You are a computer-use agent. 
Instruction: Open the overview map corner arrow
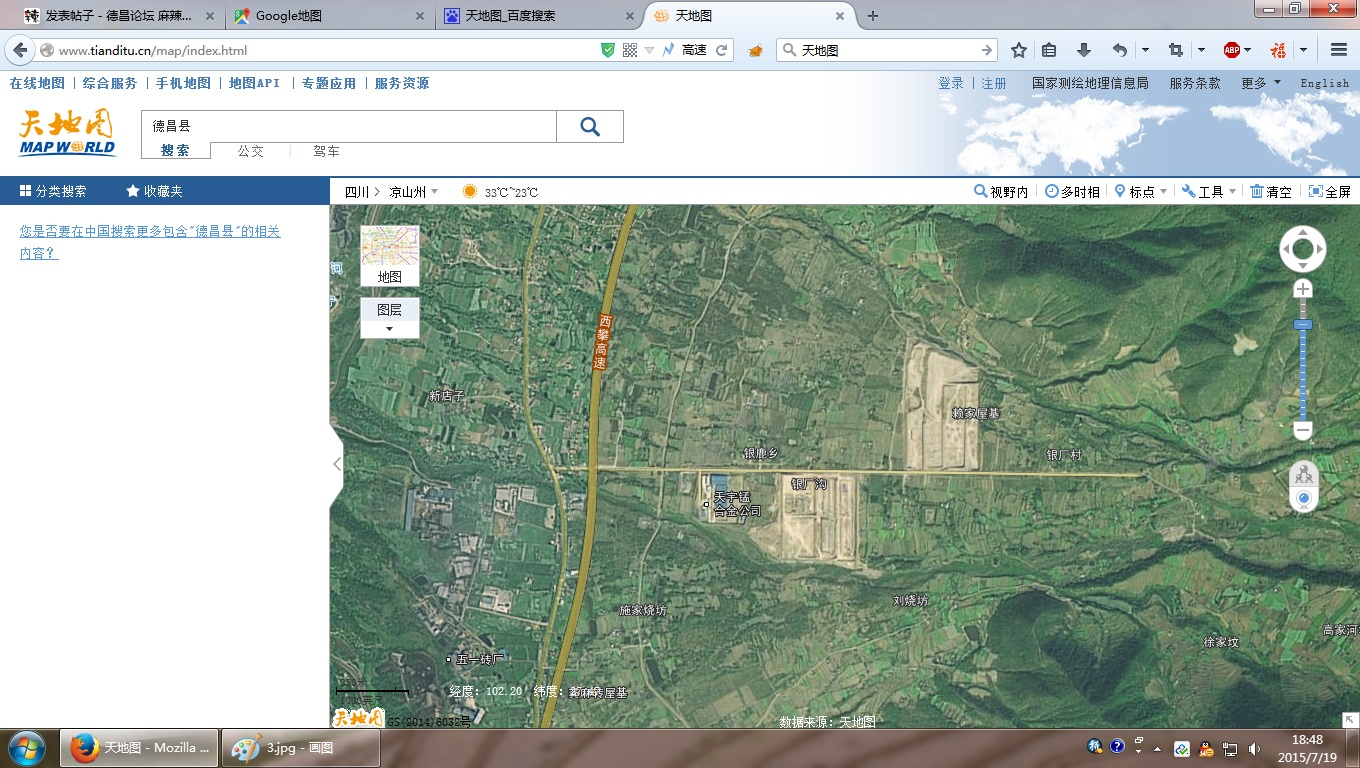tap(1349, 719)
